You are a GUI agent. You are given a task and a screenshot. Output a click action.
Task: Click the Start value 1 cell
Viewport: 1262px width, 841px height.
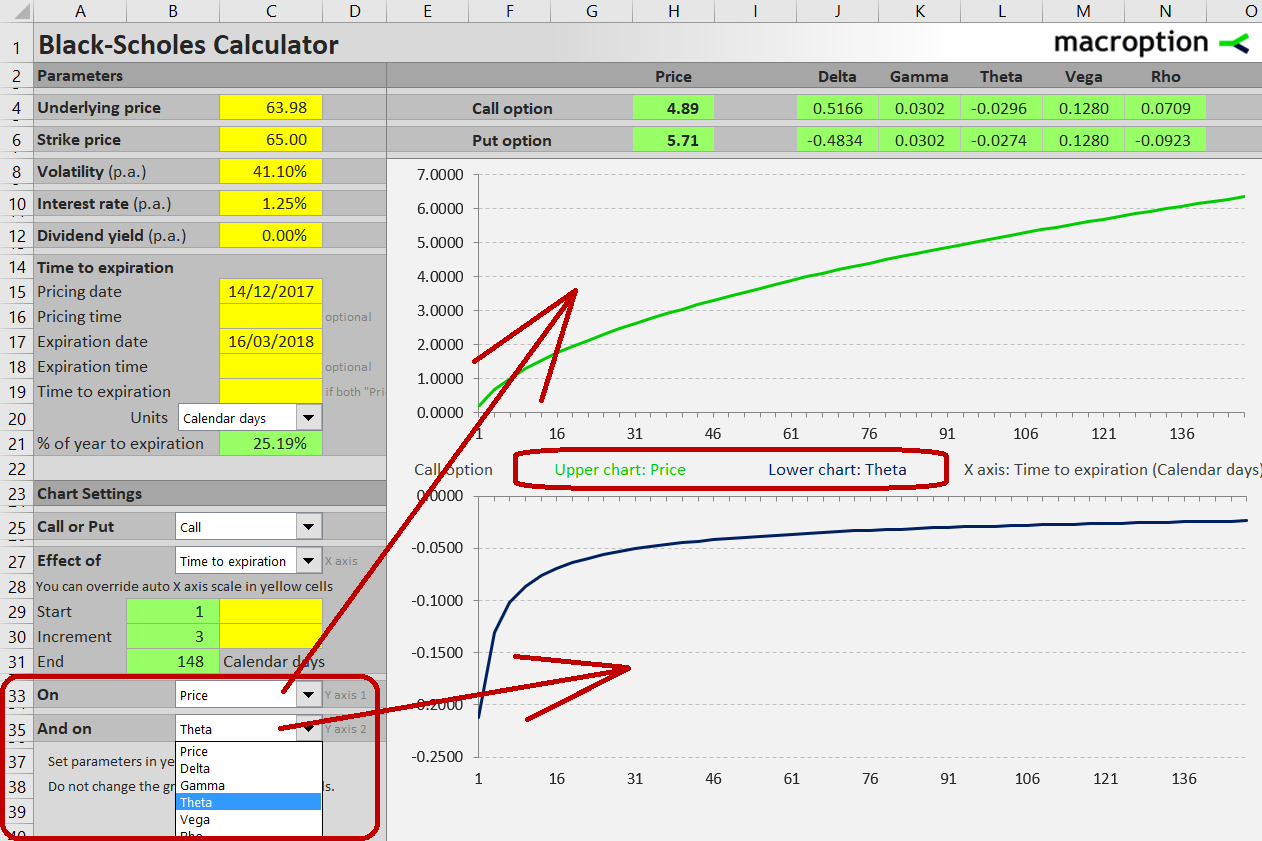pyautogui.click(x=173, y=612)
